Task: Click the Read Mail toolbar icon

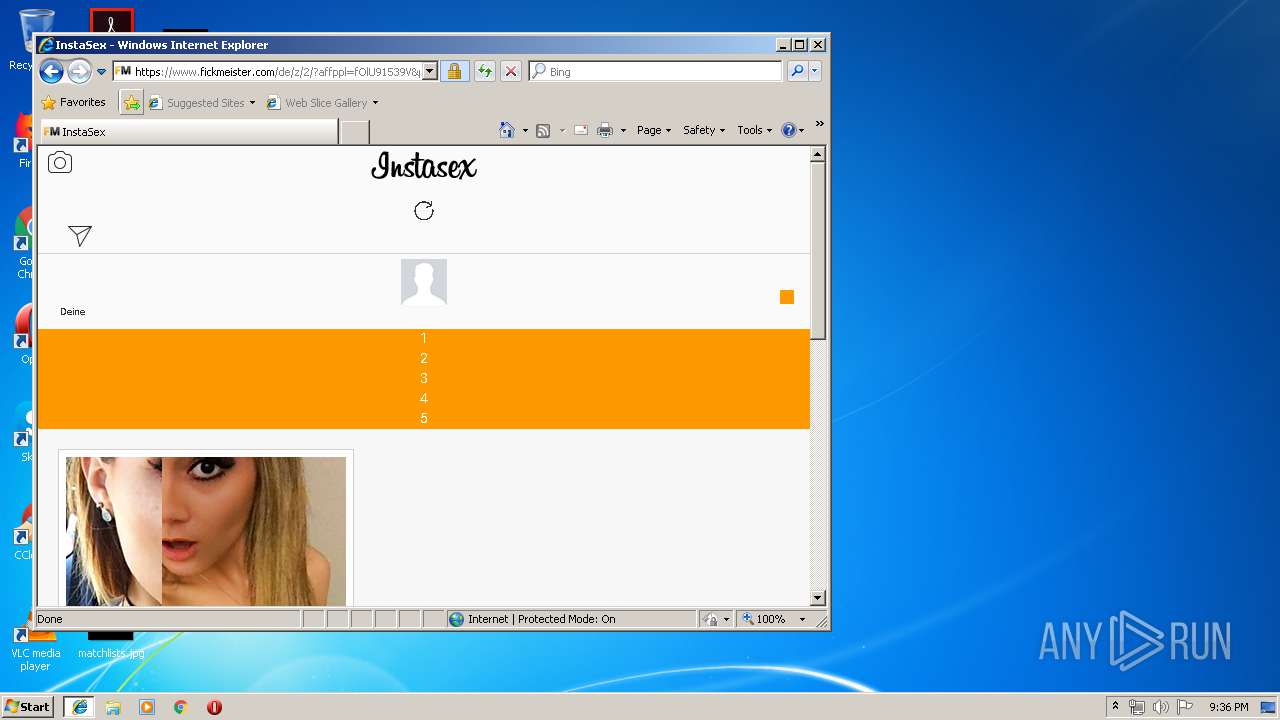Action: [580, 130]
